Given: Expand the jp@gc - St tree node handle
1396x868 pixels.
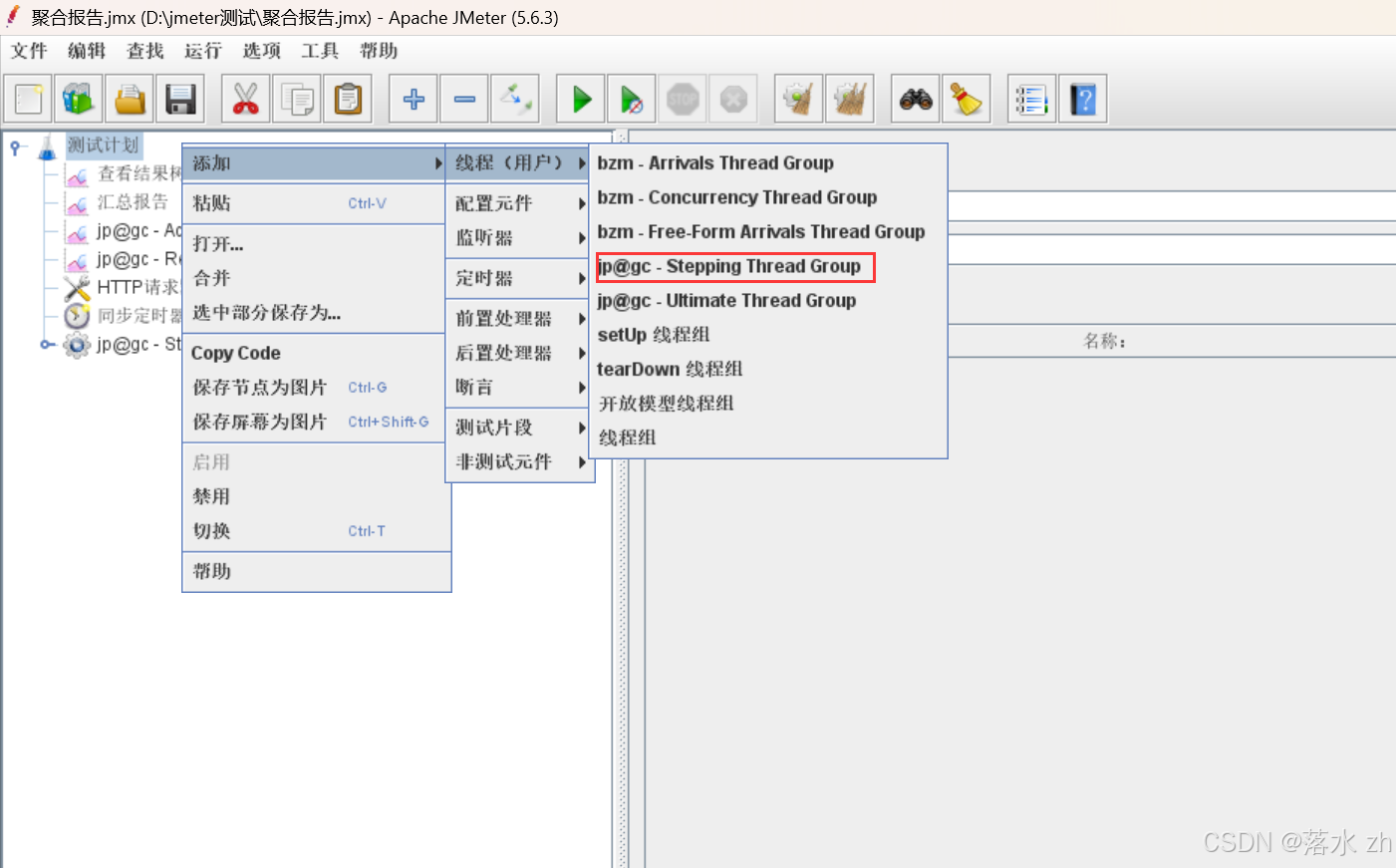Looking at the screenshot, I should click(47, 345).
